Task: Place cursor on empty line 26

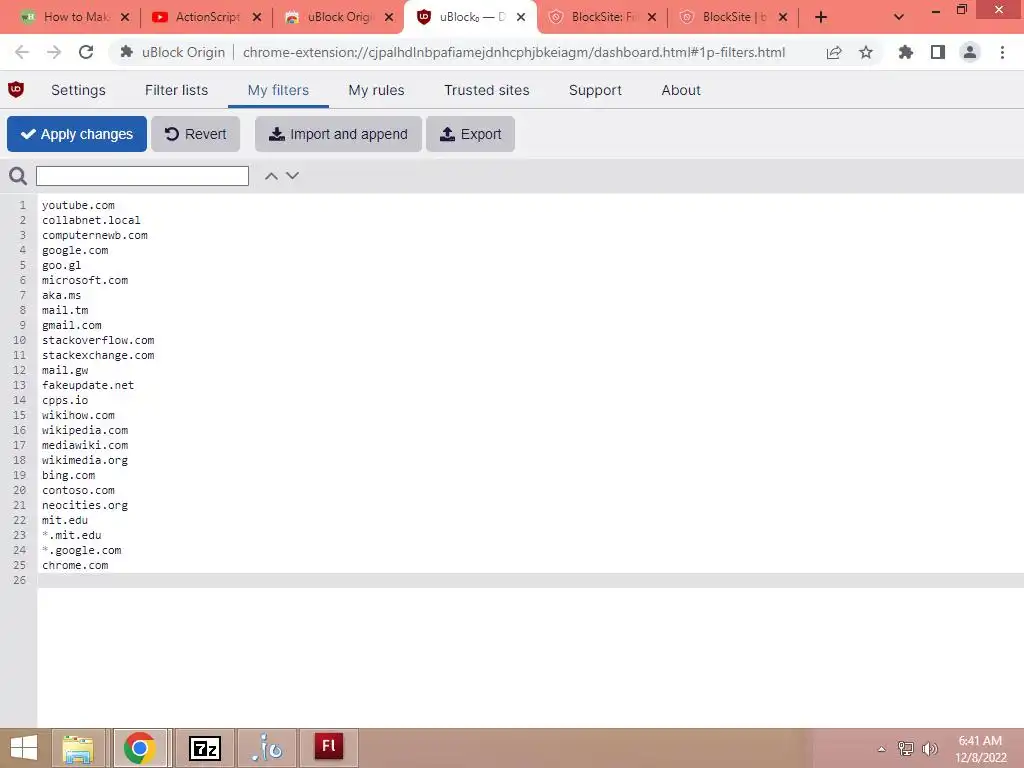Action: point(530,581)
